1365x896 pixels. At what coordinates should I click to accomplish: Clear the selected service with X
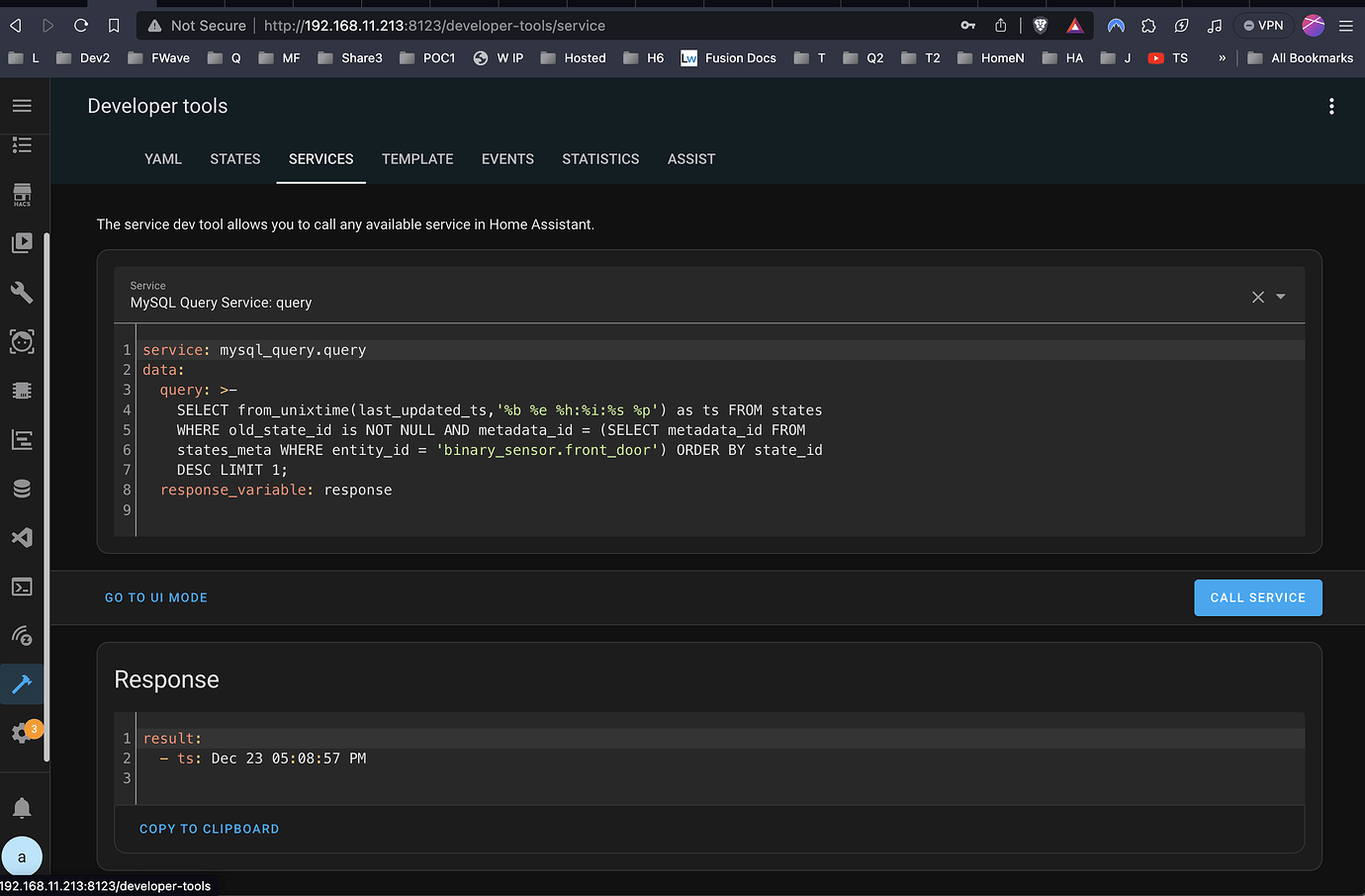coord(1258,297)
